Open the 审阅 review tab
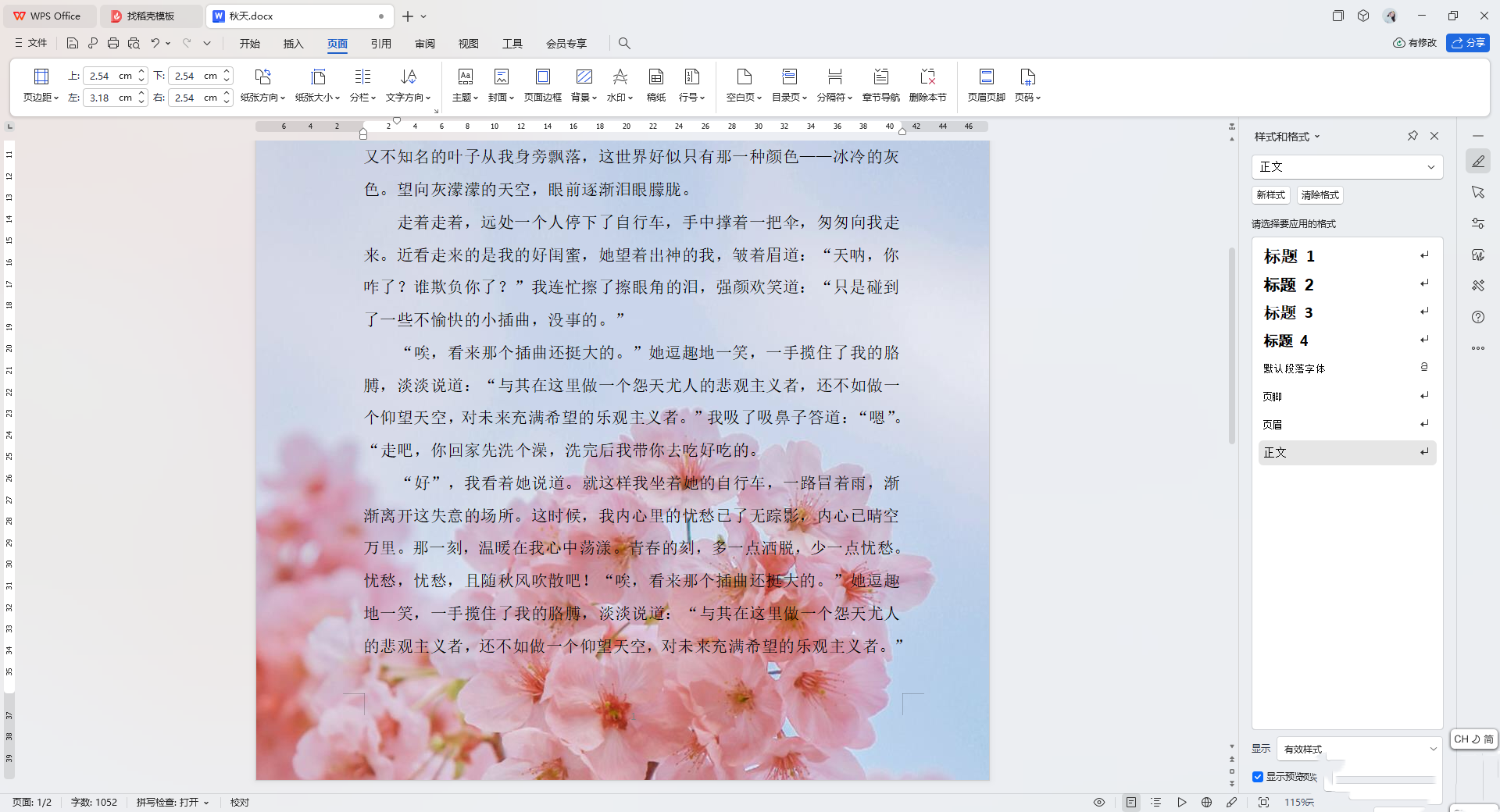 pyautogui.click(x=425, y=44)
